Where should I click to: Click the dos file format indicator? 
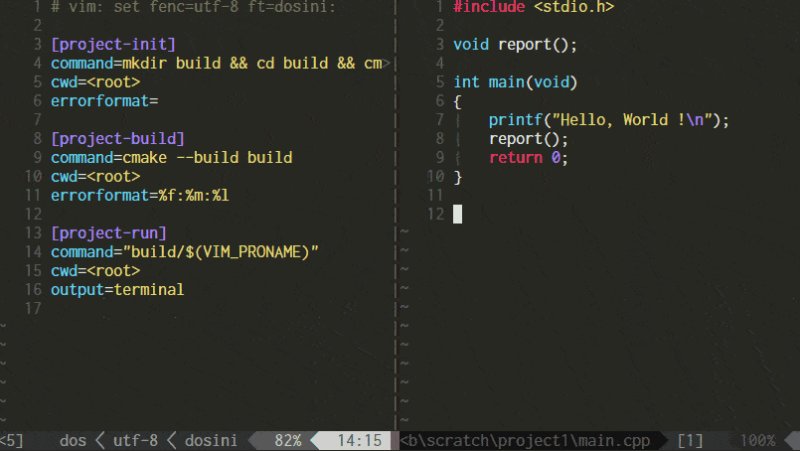[73, 440]
